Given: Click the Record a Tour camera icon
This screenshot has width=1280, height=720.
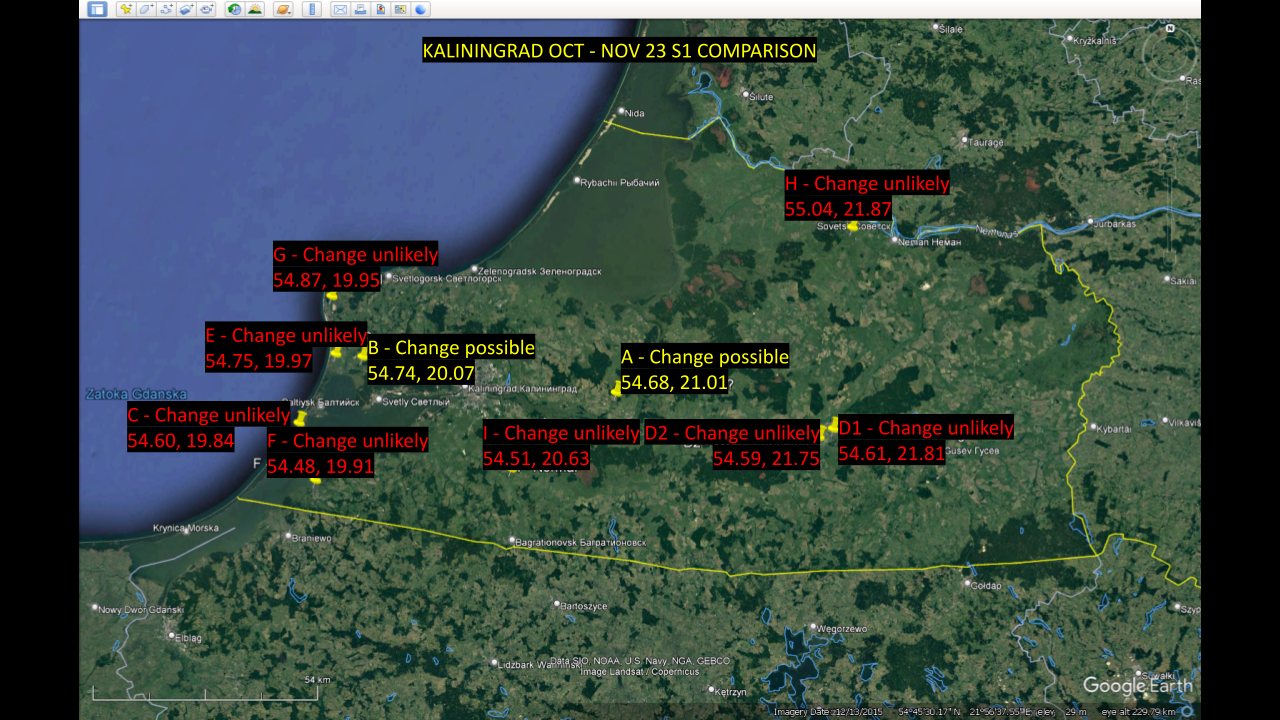Looking at the screenshot, I should (x=206, y=9).
